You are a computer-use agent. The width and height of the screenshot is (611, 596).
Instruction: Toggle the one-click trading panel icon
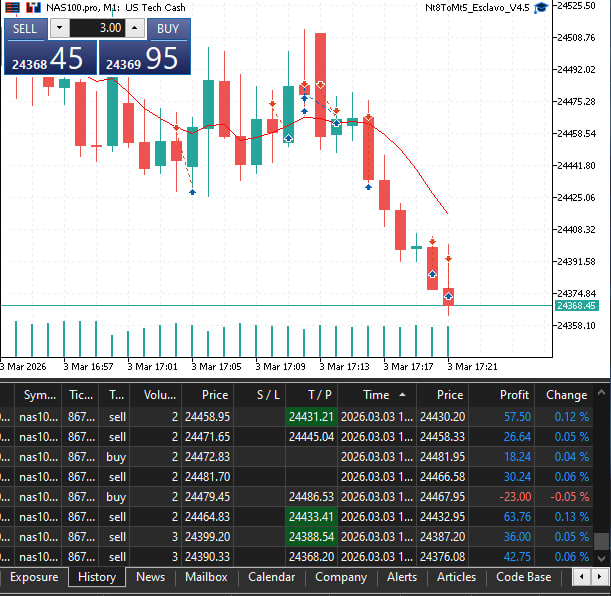[x=12, y=7]
